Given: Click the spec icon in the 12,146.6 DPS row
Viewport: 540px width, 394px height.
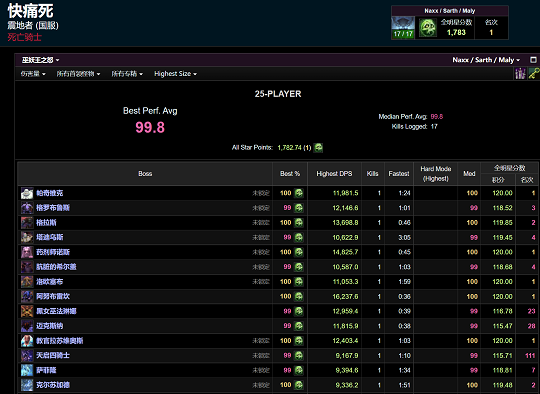Looking at the screenshot, I should [299, 208].
